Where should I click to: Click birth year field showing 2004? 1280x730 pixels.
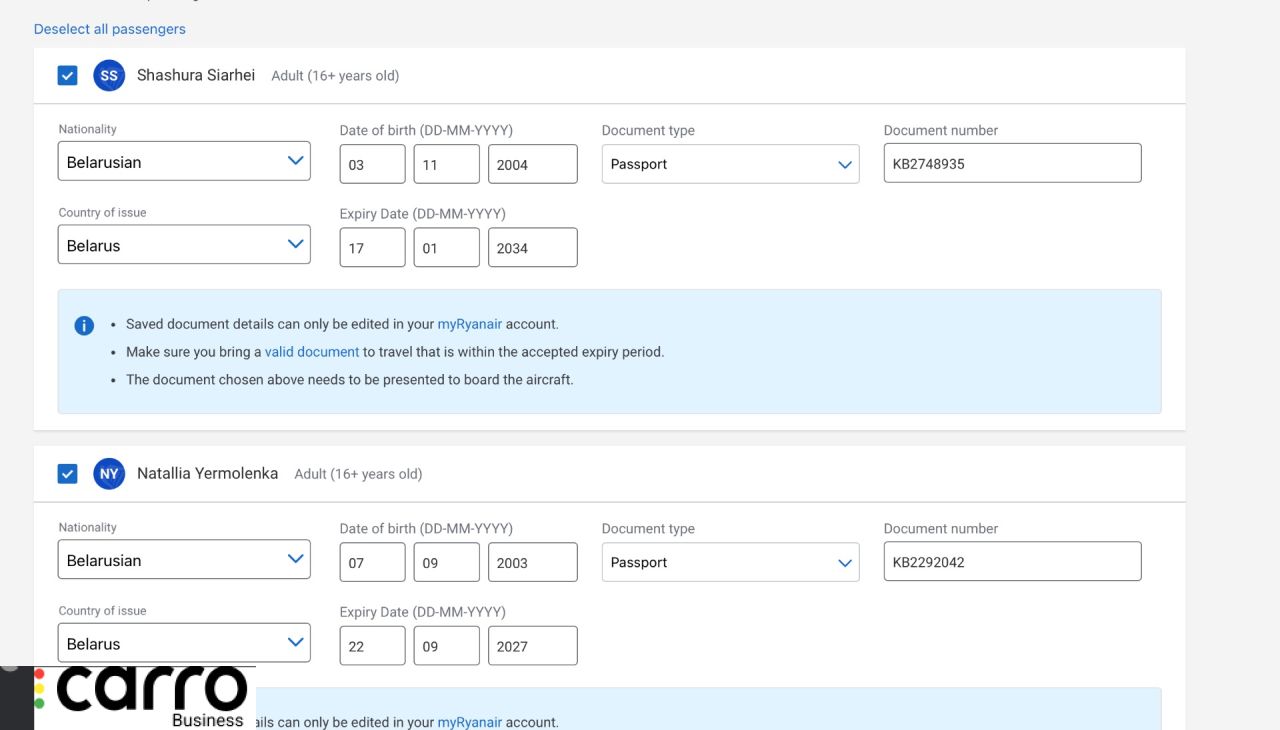pos(532,165)
